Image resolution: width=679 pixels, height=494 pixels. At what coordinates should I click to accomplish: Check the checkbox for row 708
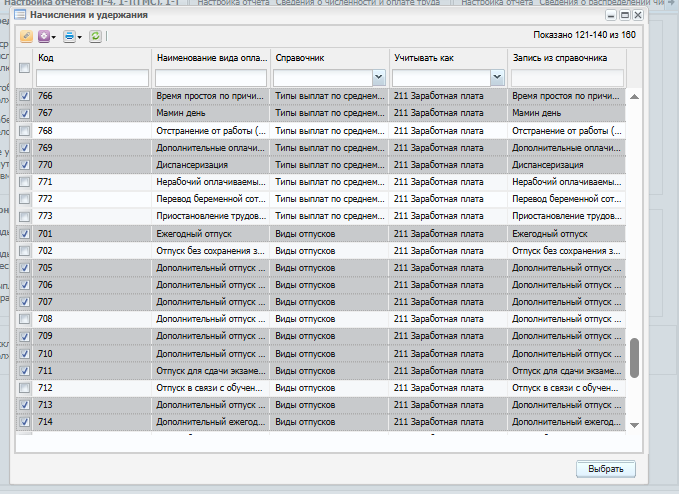click(x=25, y=319)
